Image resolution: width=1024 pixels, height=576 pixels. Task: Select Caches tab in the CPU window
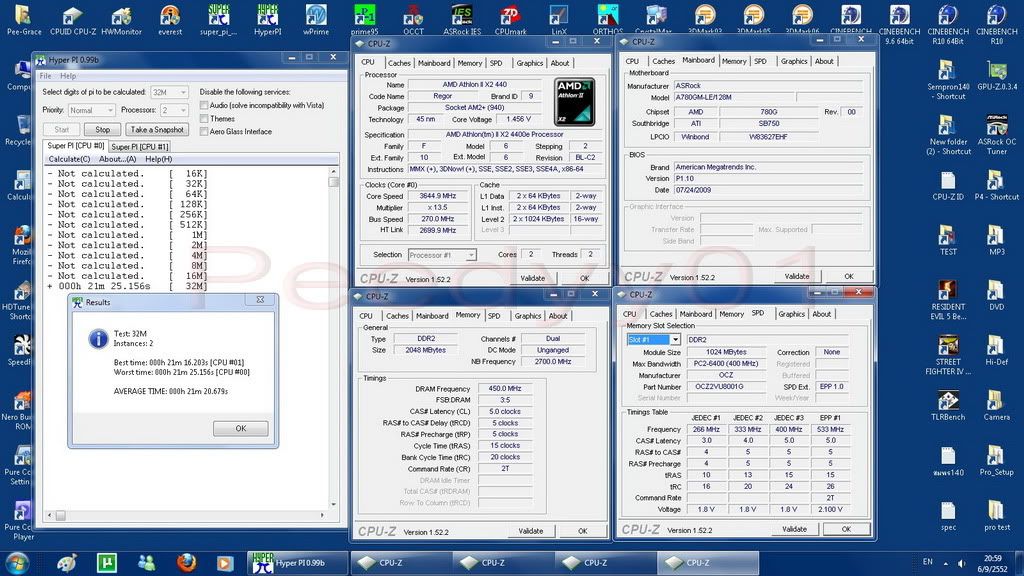pyautogui.click(x=399, y=63)
